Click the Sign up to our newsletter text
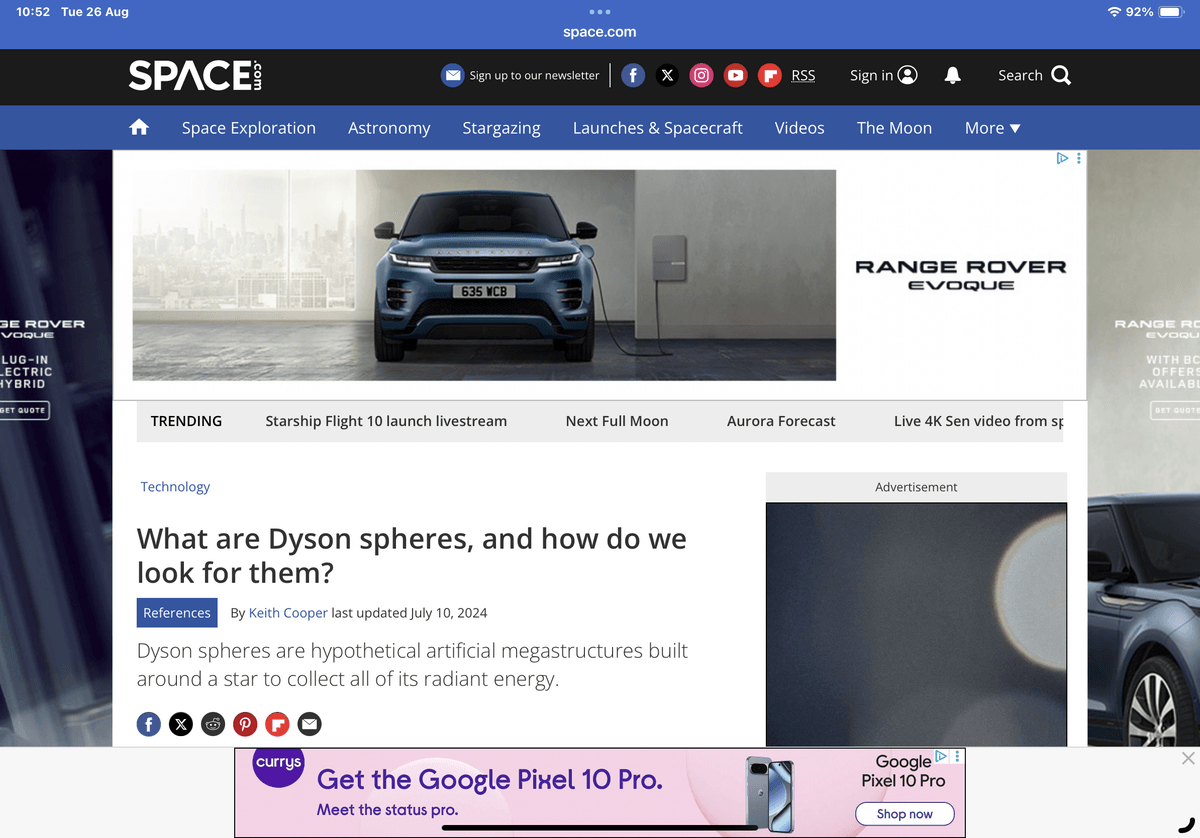This screenshot has width=1200, height=838. click(x=535, y=75)
